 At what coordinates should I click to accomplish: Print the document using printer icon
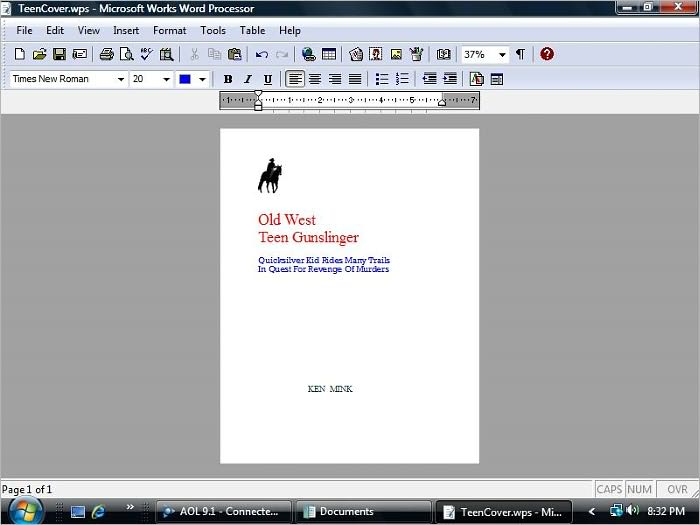click(x=106, y=54)
